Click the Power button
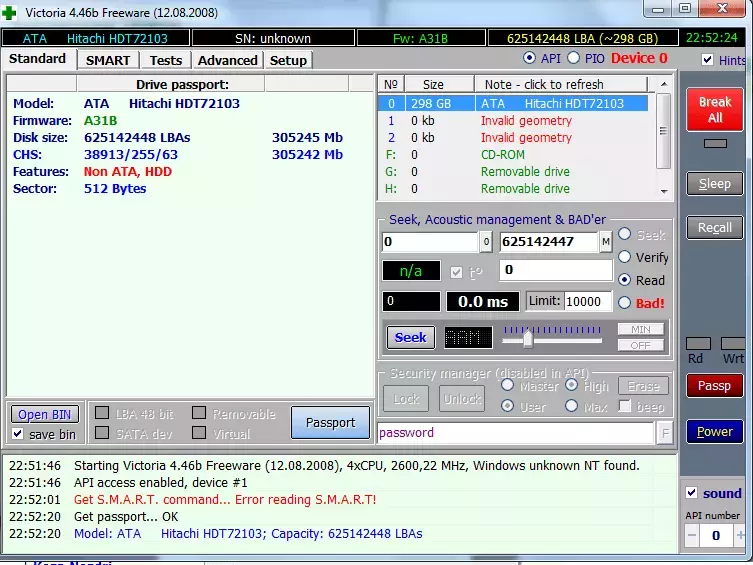The height and width of the screenshot is (565, 753). [x=715, y=432]
